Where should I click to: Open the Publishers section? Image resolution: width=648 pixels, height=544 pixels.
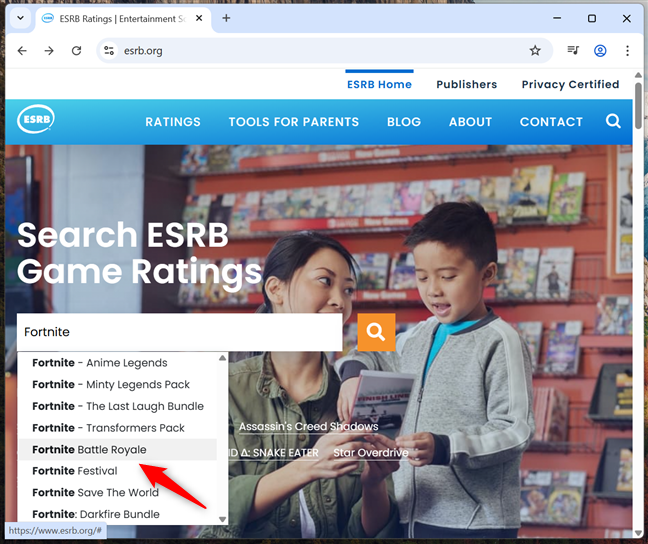coord(467,84)
